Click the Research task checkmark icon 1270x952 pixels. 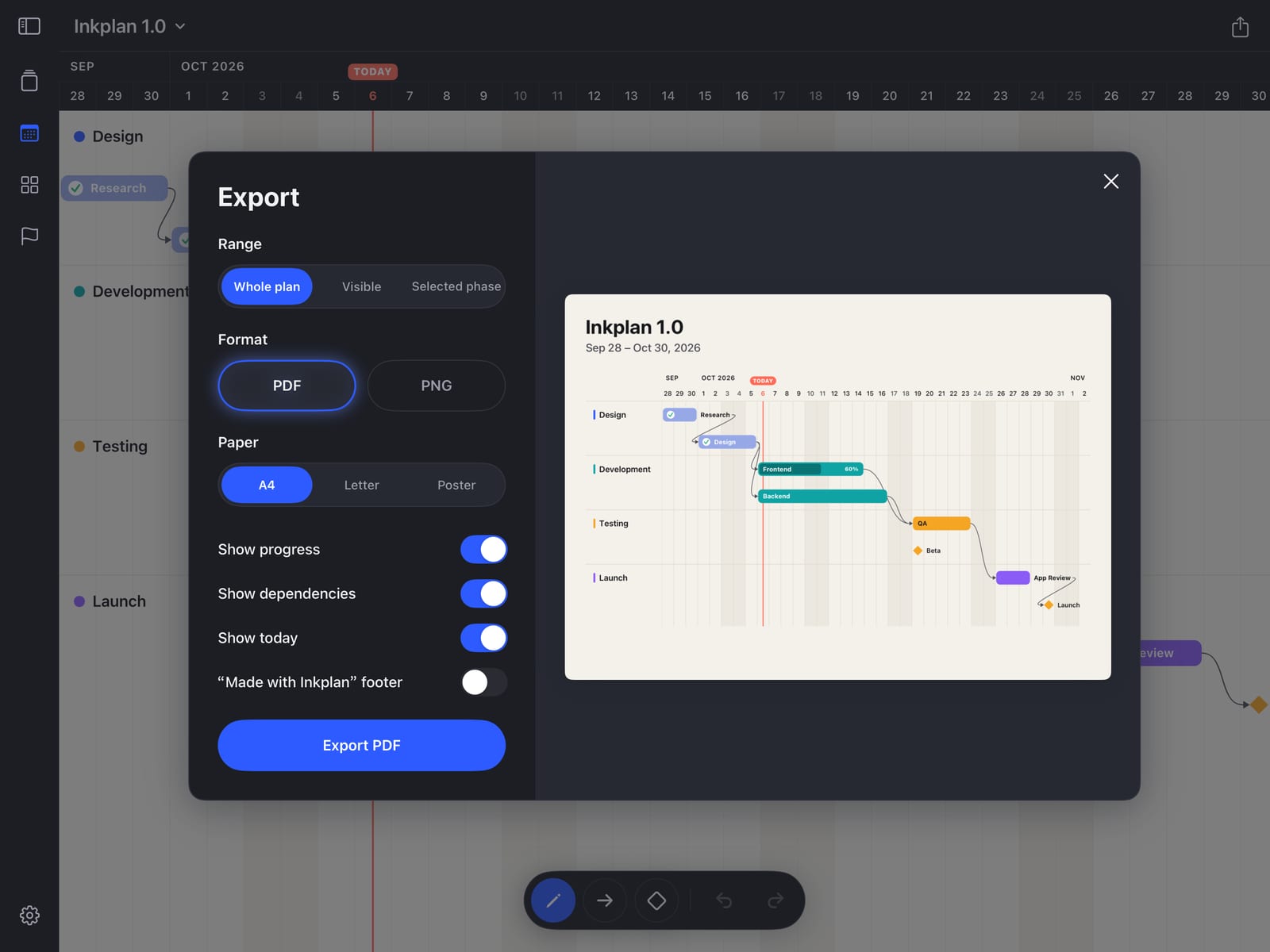click(76, 188)
